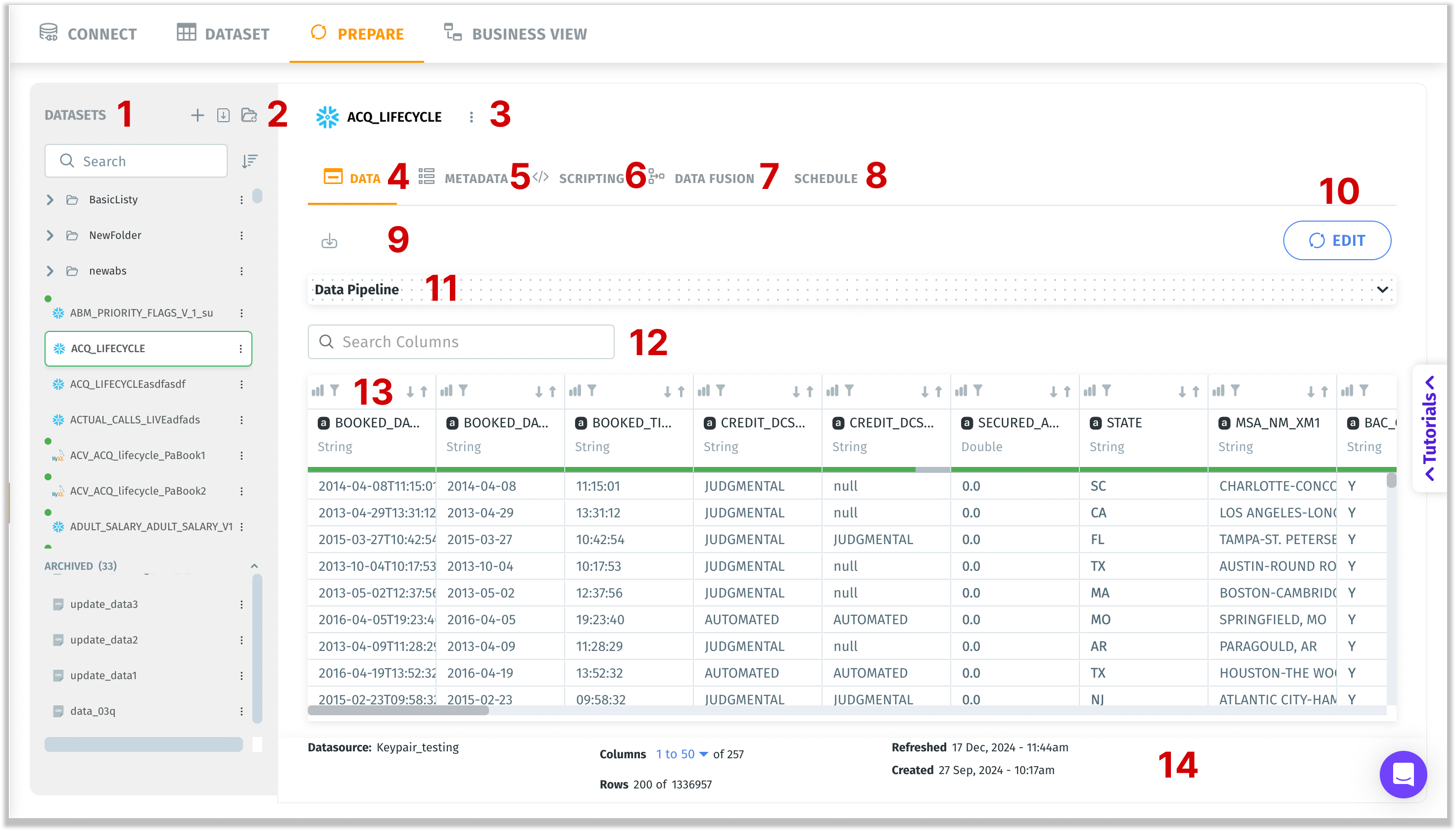Viewport: 1456px width, 831px height.
Task: Click the folder settings icon in Datasets header
Action: [x=249, y=115]
